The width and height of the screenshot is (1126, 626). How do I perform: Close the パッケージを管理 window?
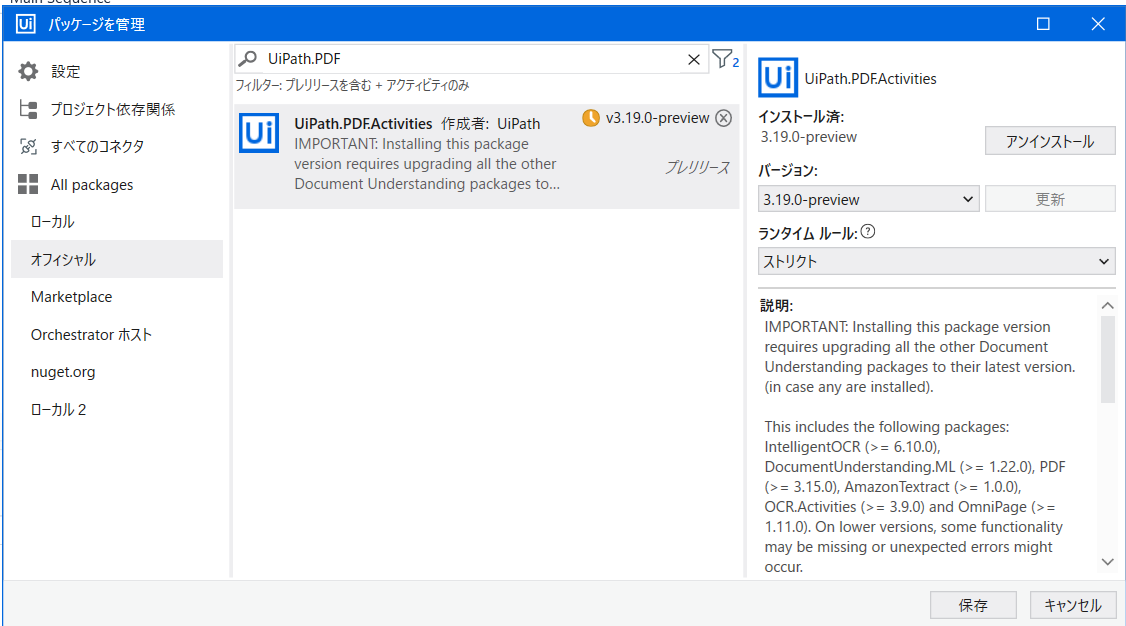coord(1098,24)
